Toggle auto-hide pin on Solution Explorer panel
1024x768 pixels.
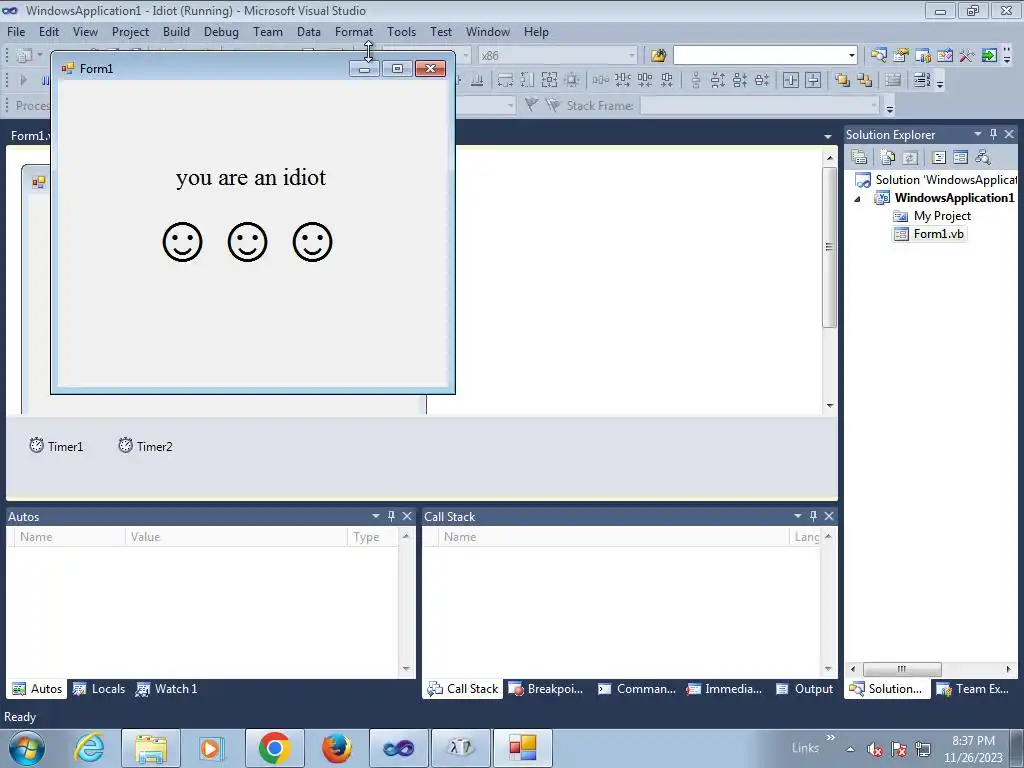point(993,134)
